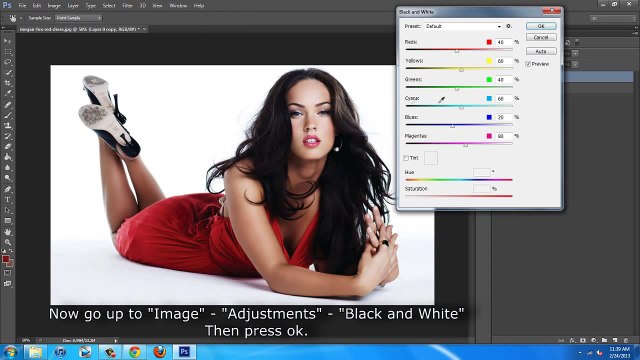Select the Hand tool in the toolbox

click(8, 232)
